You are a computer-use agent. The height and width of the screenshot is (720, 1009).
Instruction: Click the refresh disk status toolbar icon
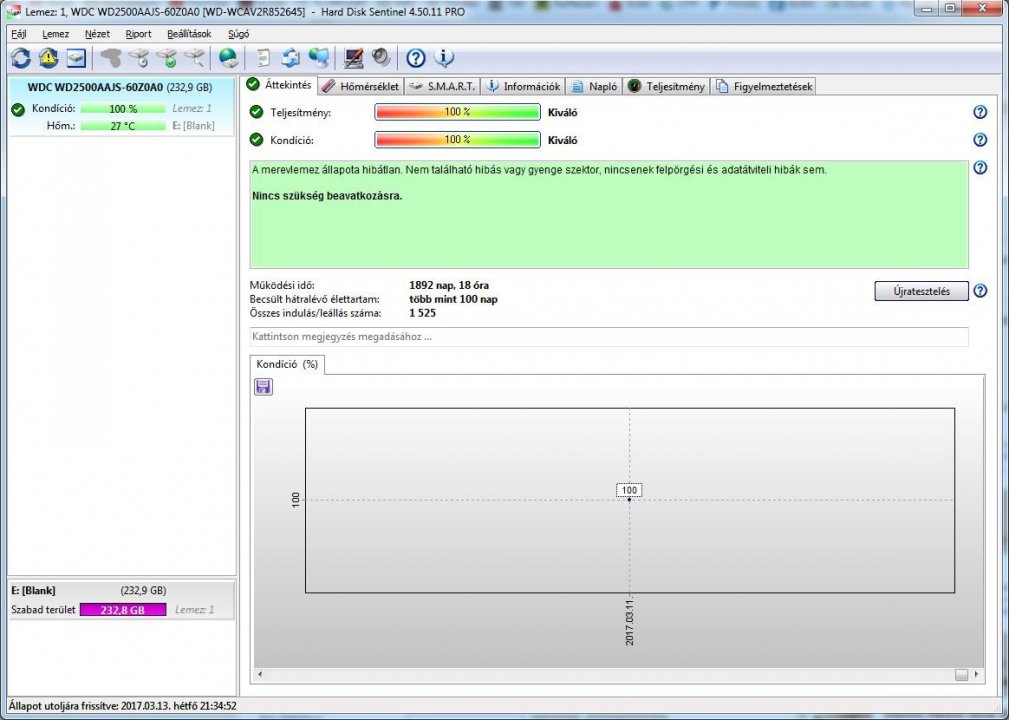[21, 59]
